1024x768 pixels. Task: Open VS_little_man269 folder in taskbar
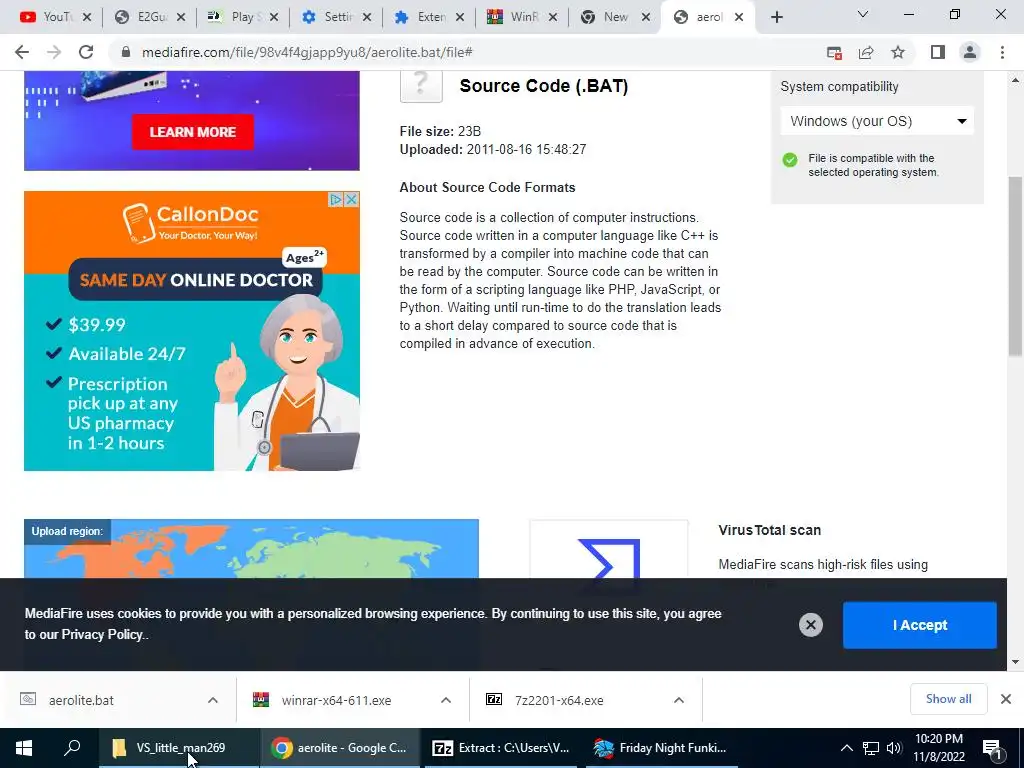click(180, 748)
